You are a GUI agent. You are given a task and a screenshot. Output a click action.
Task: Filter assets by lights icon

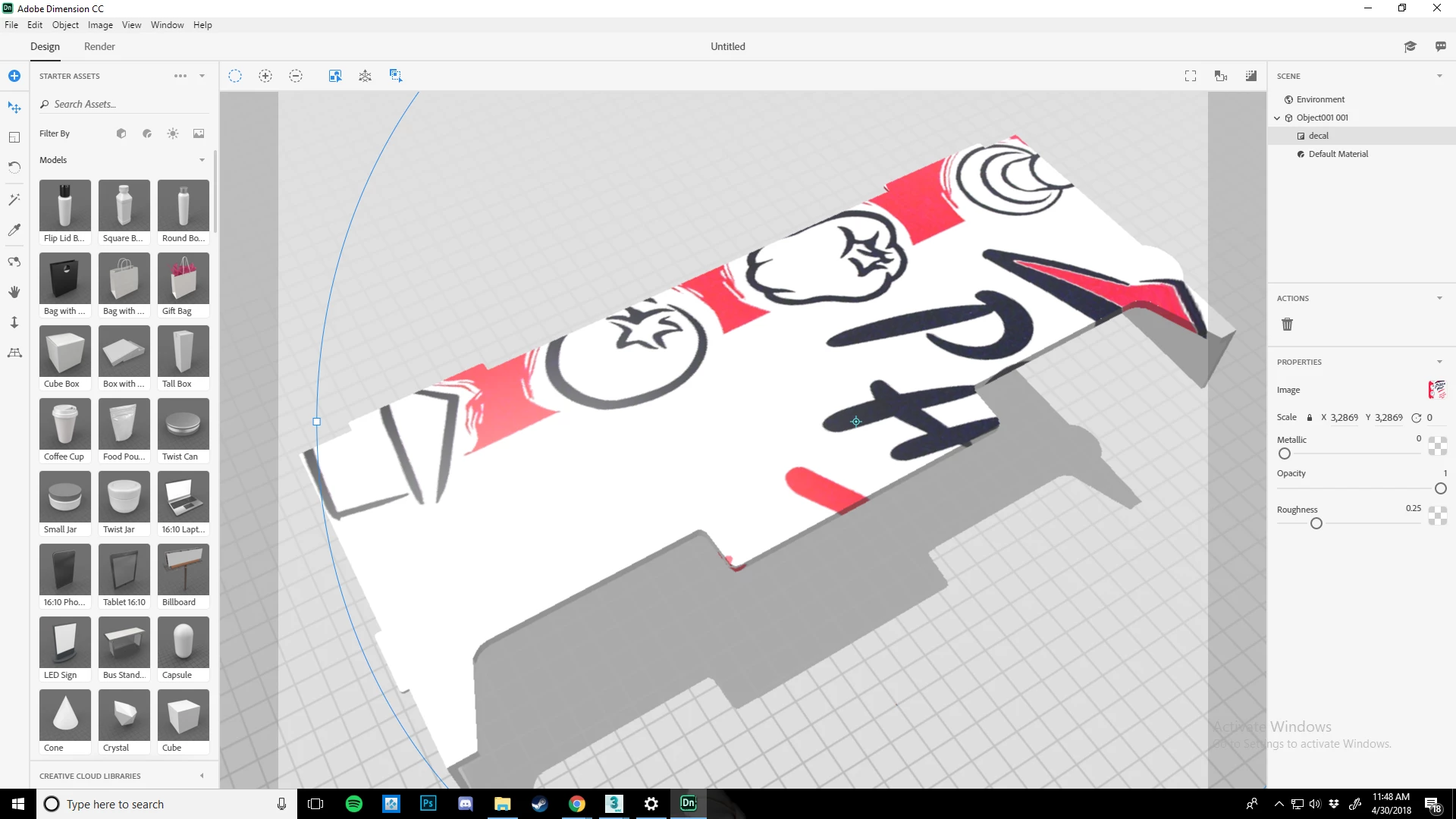click(x=173, y=133)
